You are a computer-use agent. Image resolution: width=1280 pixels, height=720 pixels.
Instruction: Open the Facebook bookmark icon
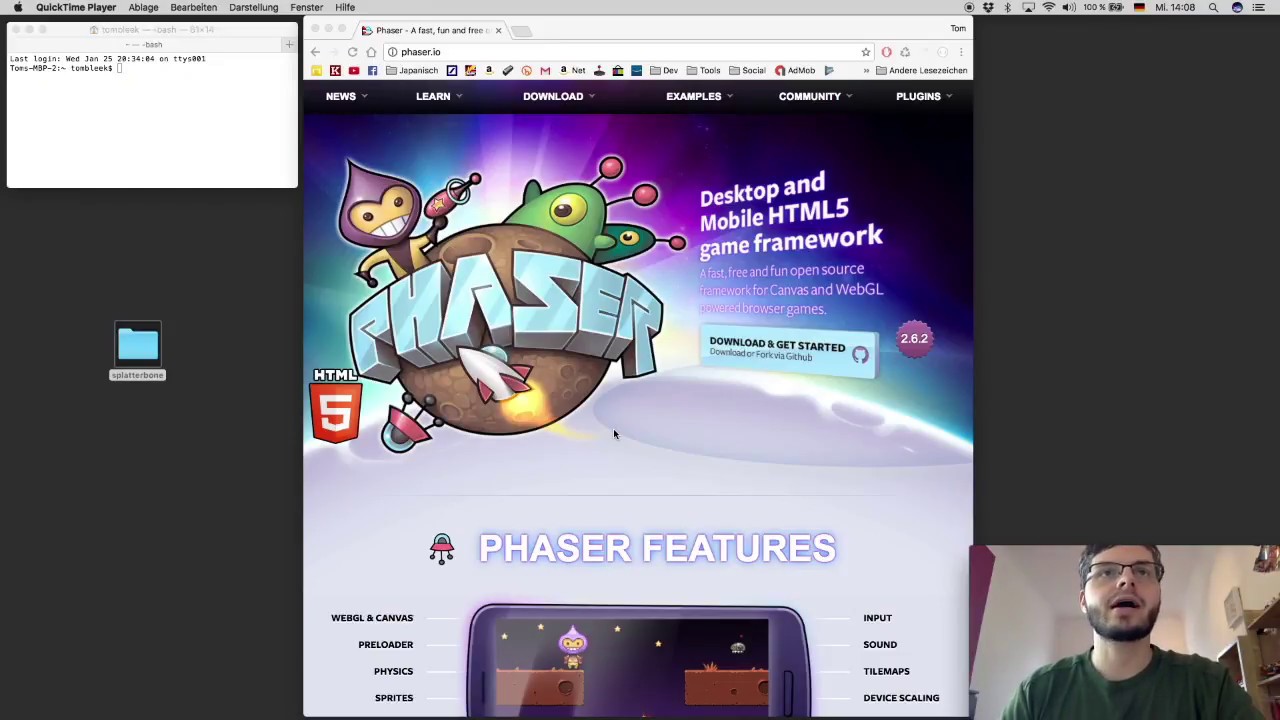click(x=373, y=70)
